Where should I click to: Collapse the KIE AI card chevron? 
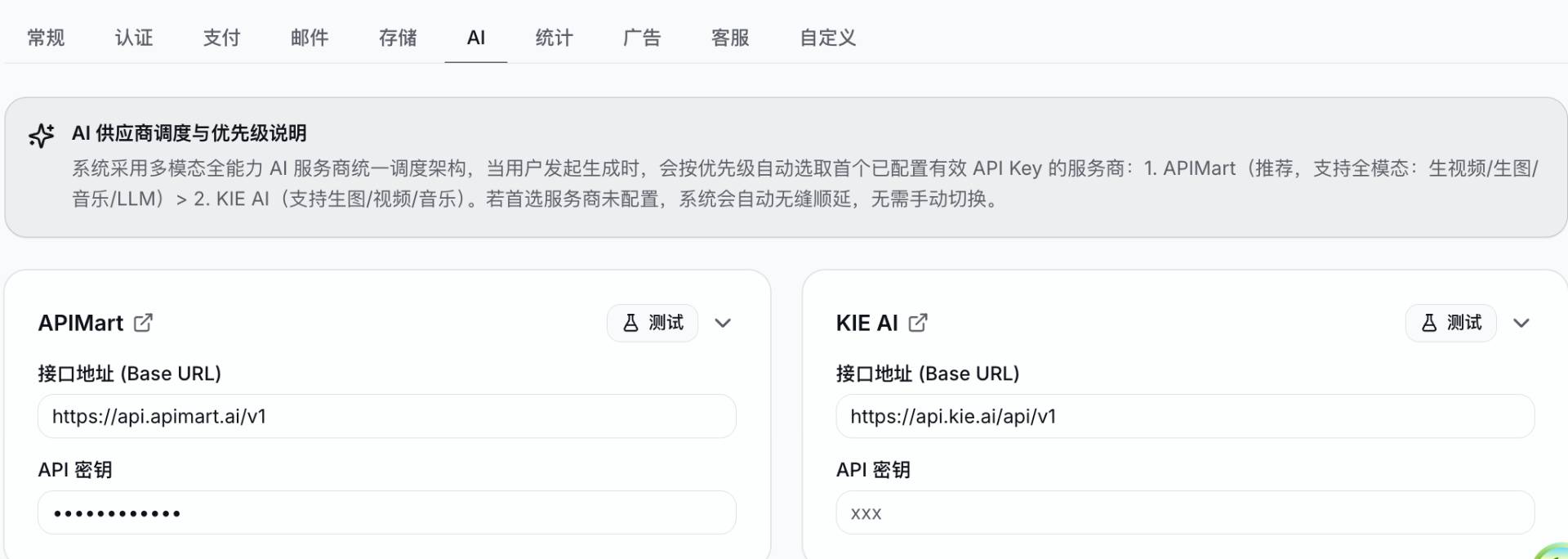[x=1521, y=323]
